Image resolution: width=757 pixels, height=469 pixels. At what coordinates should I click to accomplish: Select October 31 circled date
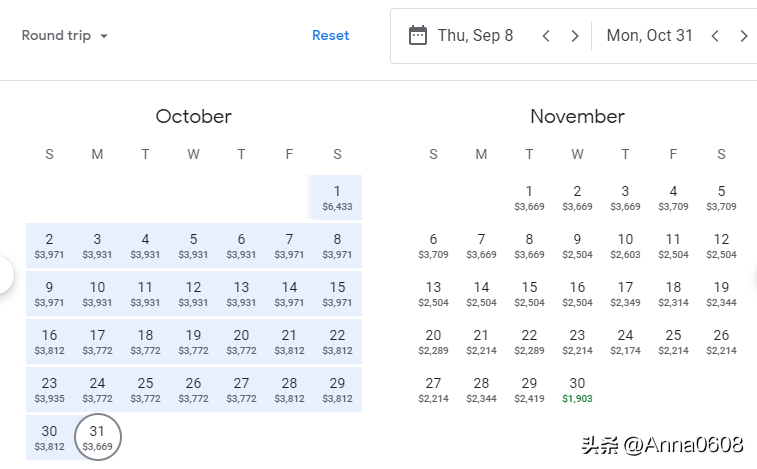(x=98, y=437)
